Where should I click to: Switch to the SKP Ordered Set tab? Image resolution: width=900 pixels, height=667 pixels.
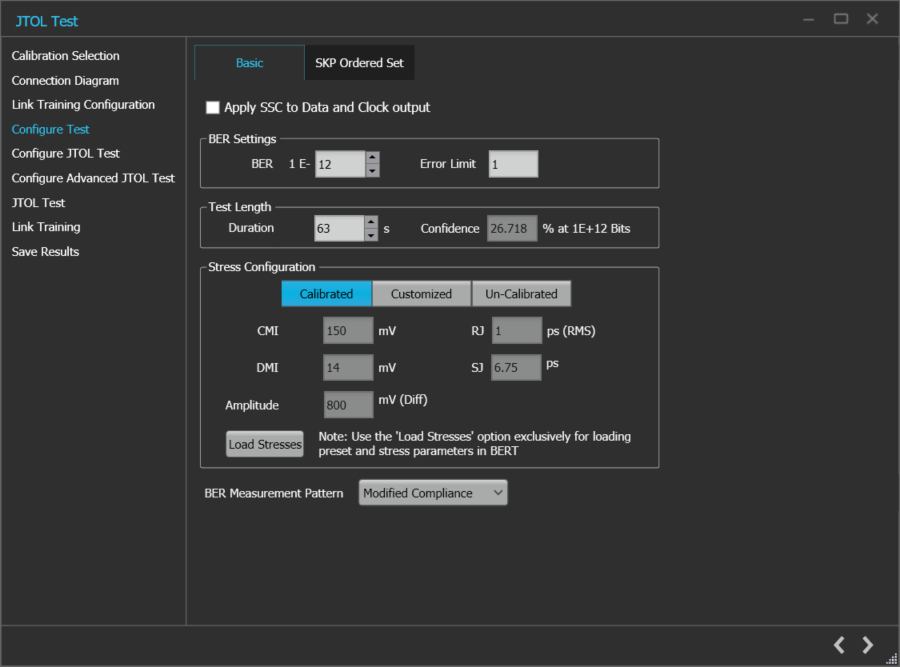tap(359, 62)
